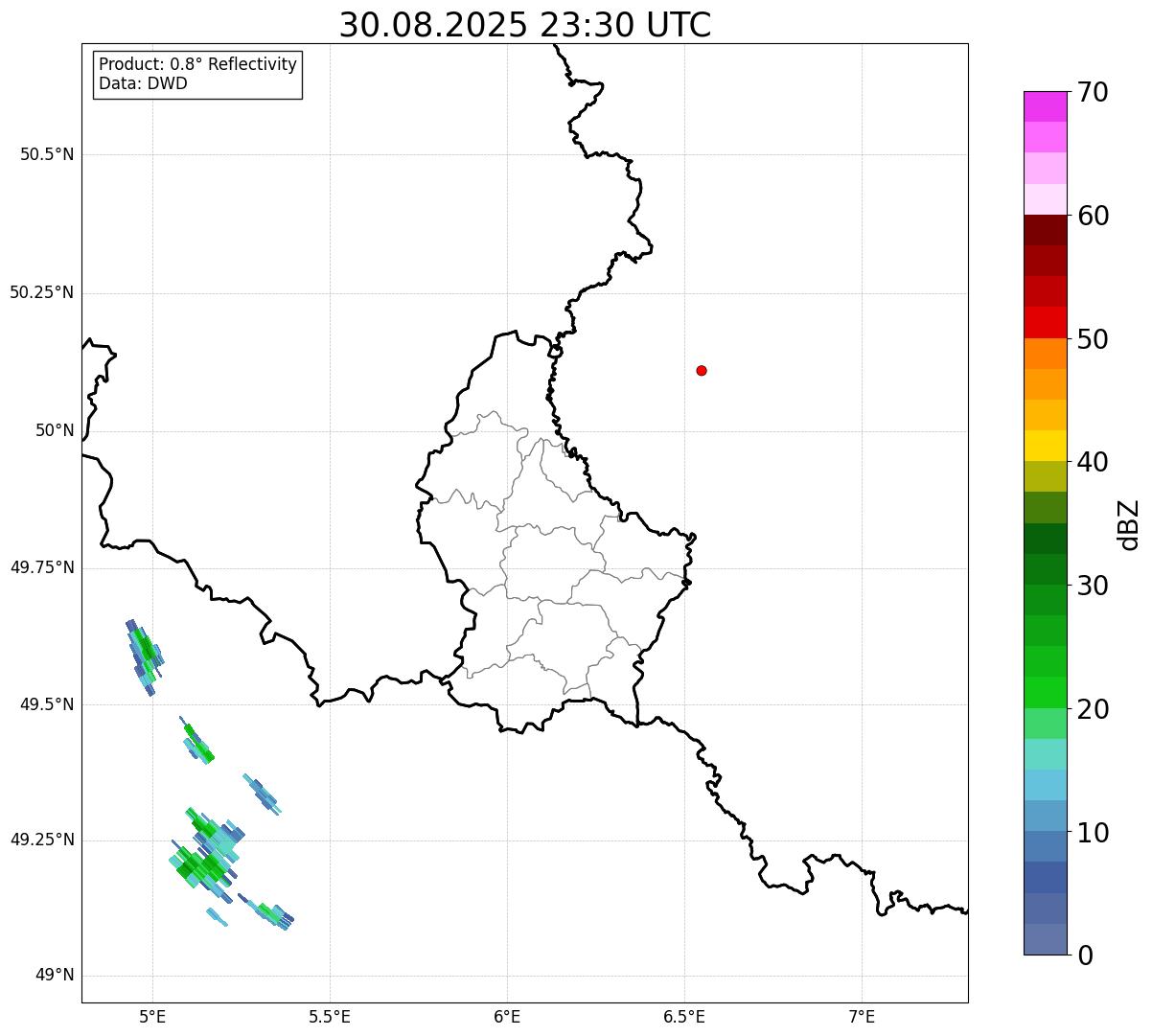Screen dimensions: 1152x1036
Task: Click the colorbar tick value 20
Action: pyautogui.click(x=1093, y=709)
